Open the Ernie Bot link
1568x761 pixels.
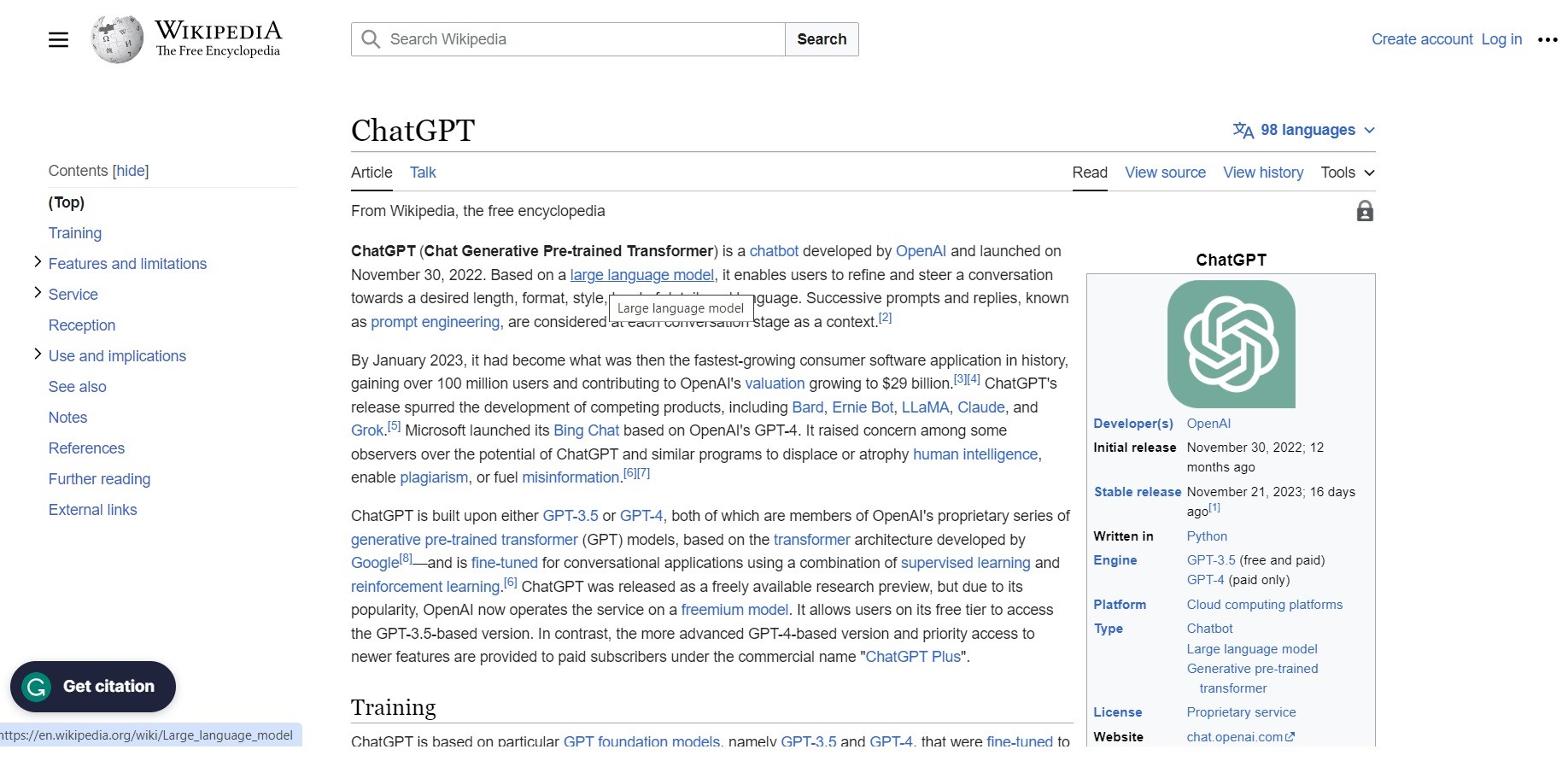[x=863, y=407]
